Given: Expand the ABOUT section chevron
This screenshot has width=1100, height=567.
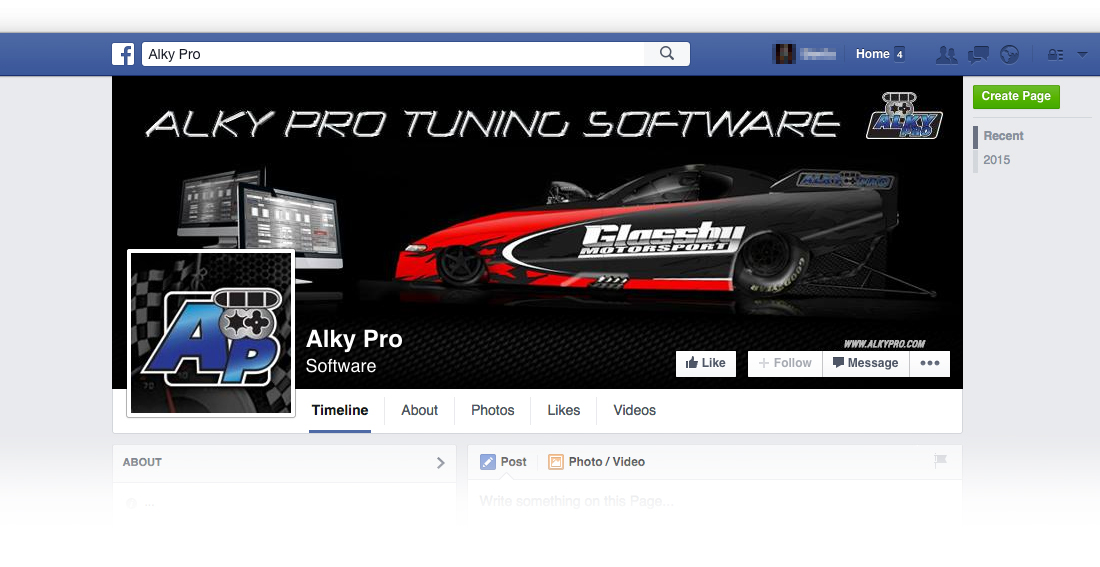Looking at the screenshot, I should [x=441, y=462].
